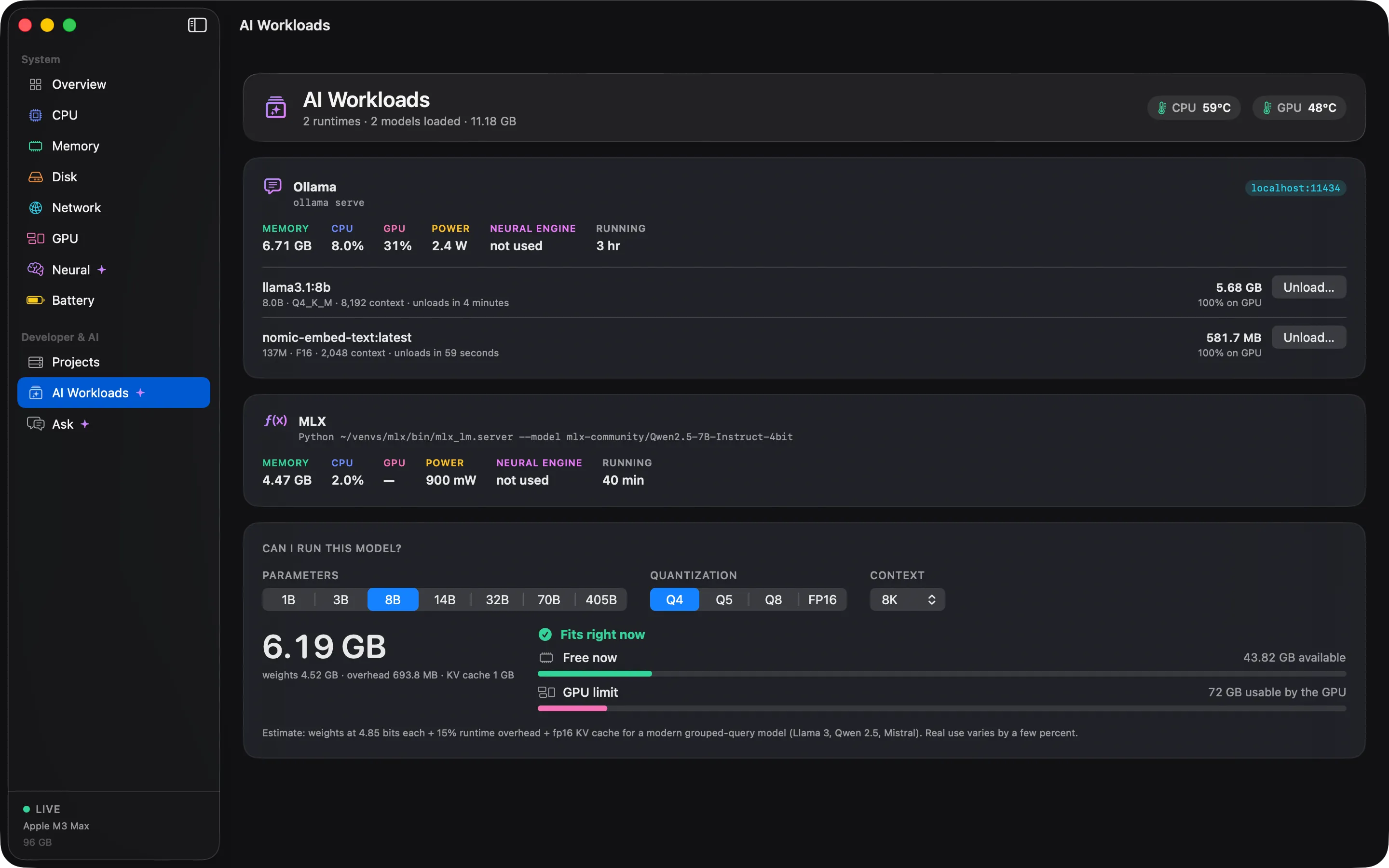Click the Overview grid icon

click(36, 84)
